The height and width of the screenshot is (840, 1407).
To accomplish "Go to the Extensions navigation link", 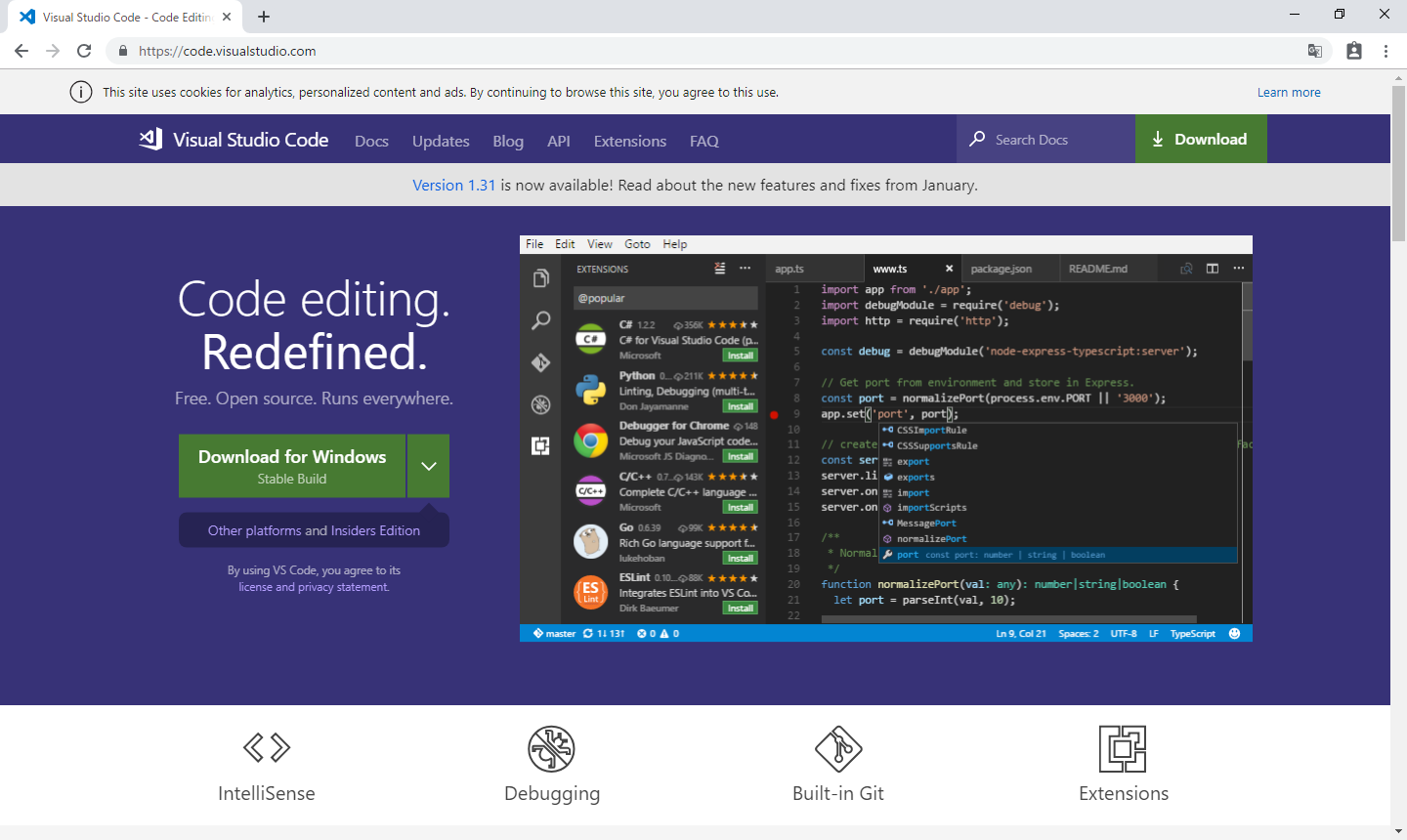I will click(x=629, y=141).
